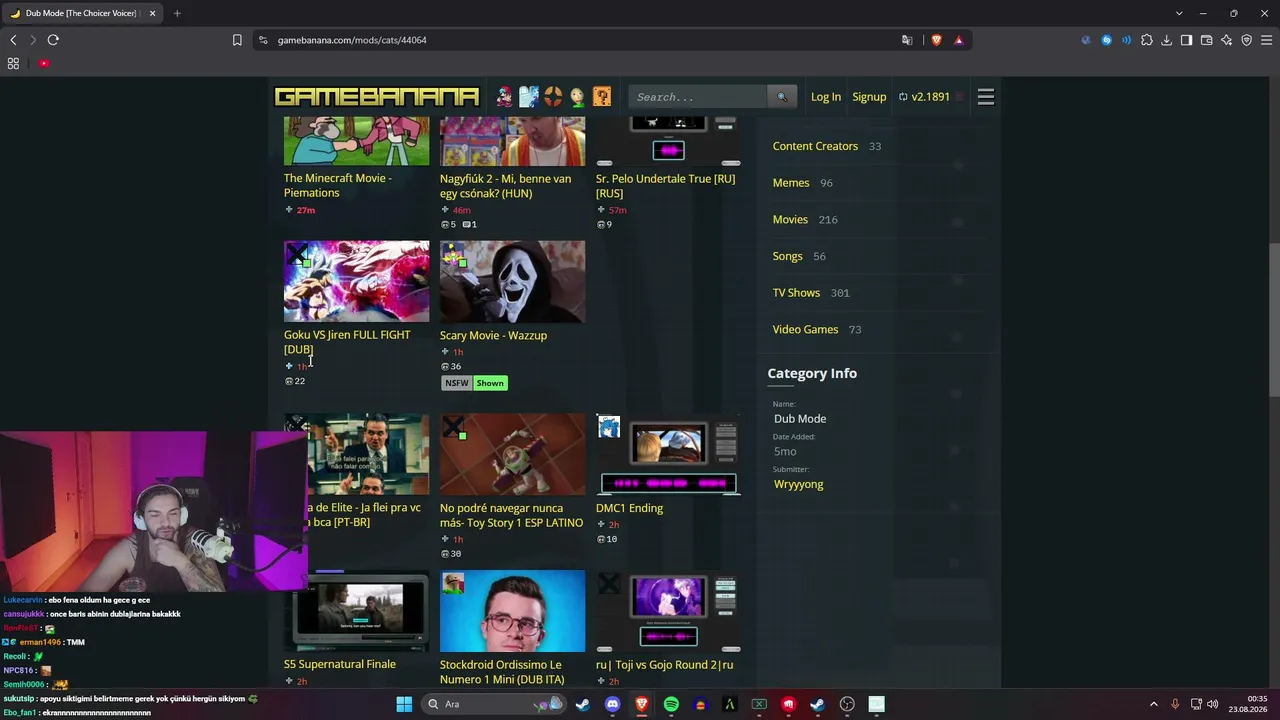This screenshot has height=720, width=1280.
Task: Open the Extensions puzzle icon
Action: (1147, 40)
